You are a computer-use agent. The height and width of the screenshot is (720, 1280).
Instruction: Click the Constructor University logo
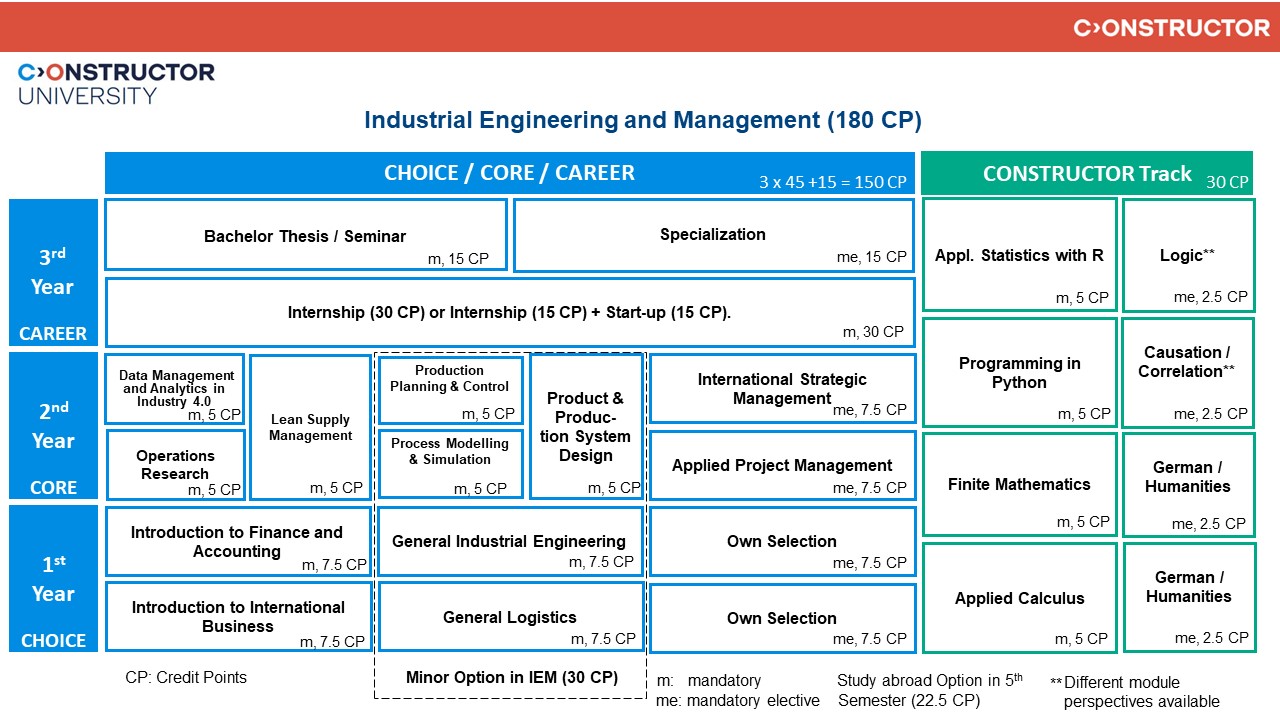coord(116,84)
